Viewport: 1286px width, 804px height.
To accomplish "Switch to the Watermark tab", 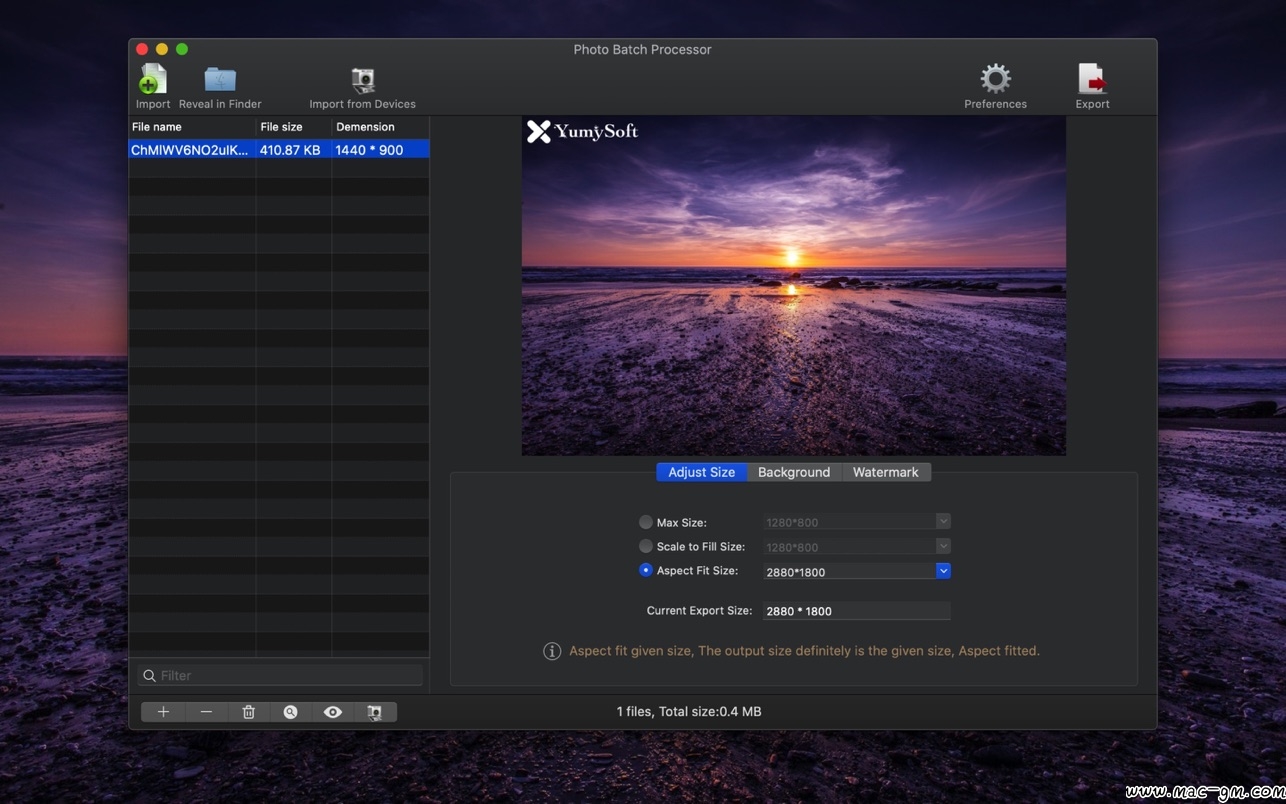I will (x=886, y=472).
